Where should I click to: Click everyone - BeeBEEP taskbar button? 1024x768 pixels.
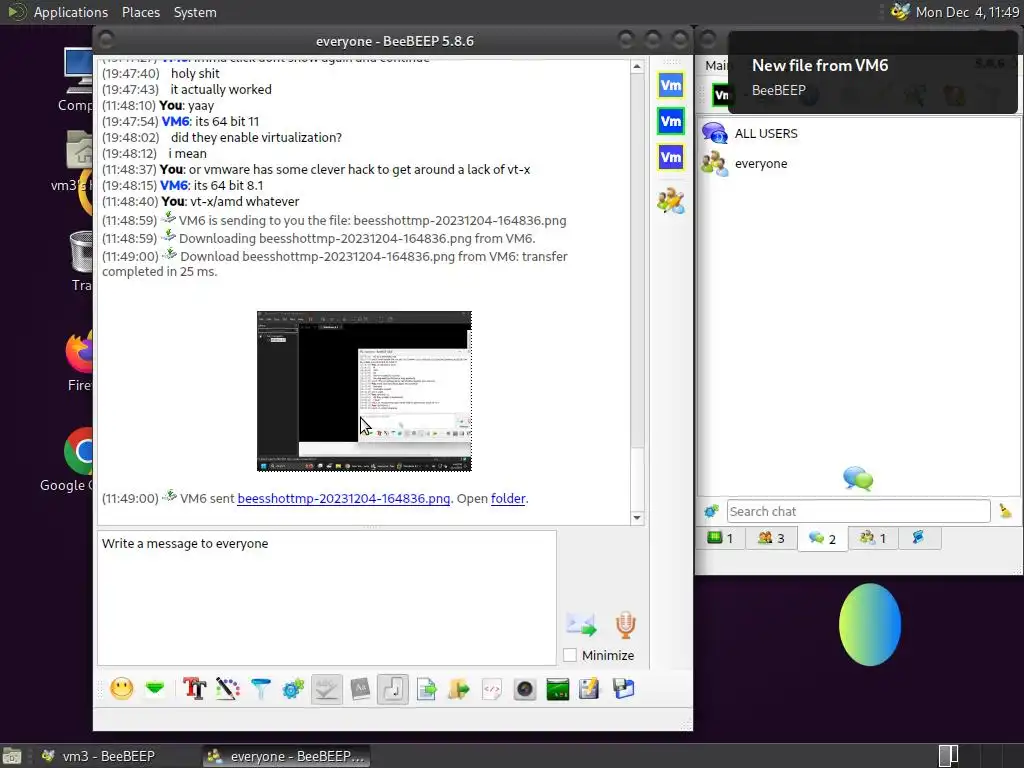tap(286, 756)
